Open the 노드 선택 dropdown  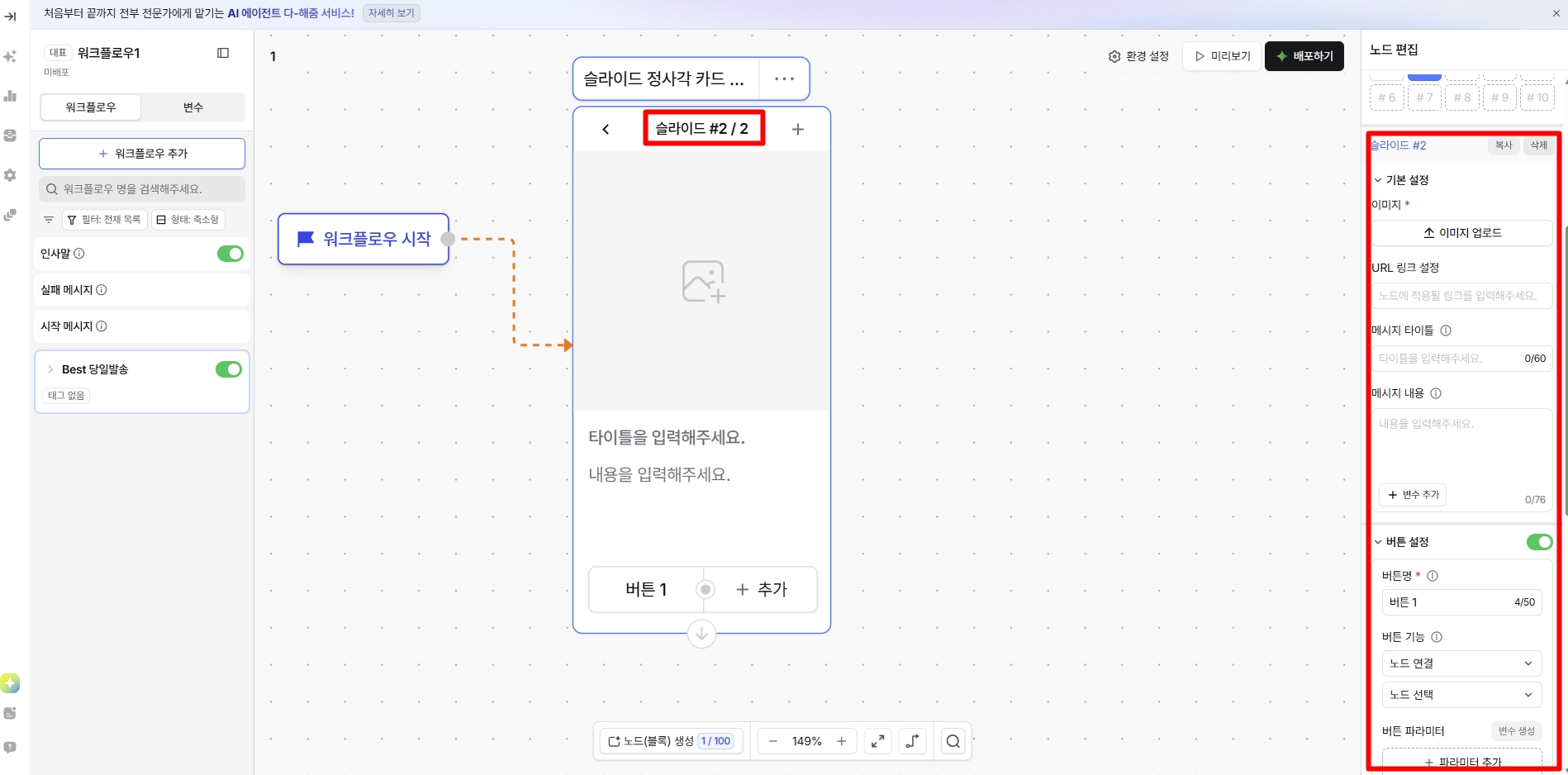coord(1461,695)
